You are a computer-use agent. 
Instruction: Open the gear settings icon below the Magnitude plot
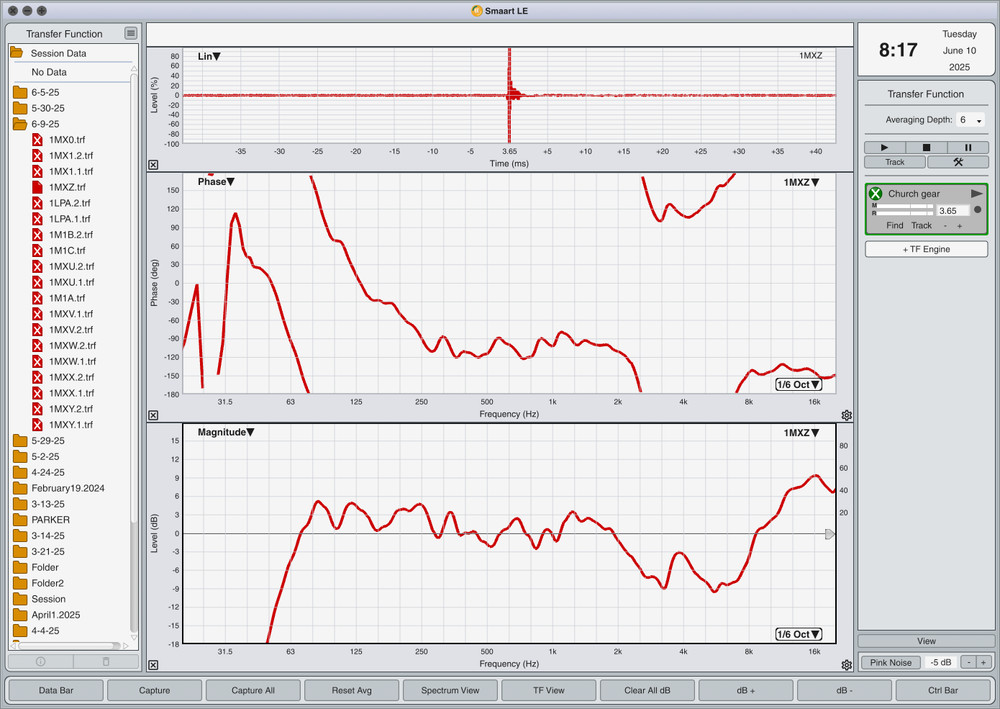coord(846,663)
